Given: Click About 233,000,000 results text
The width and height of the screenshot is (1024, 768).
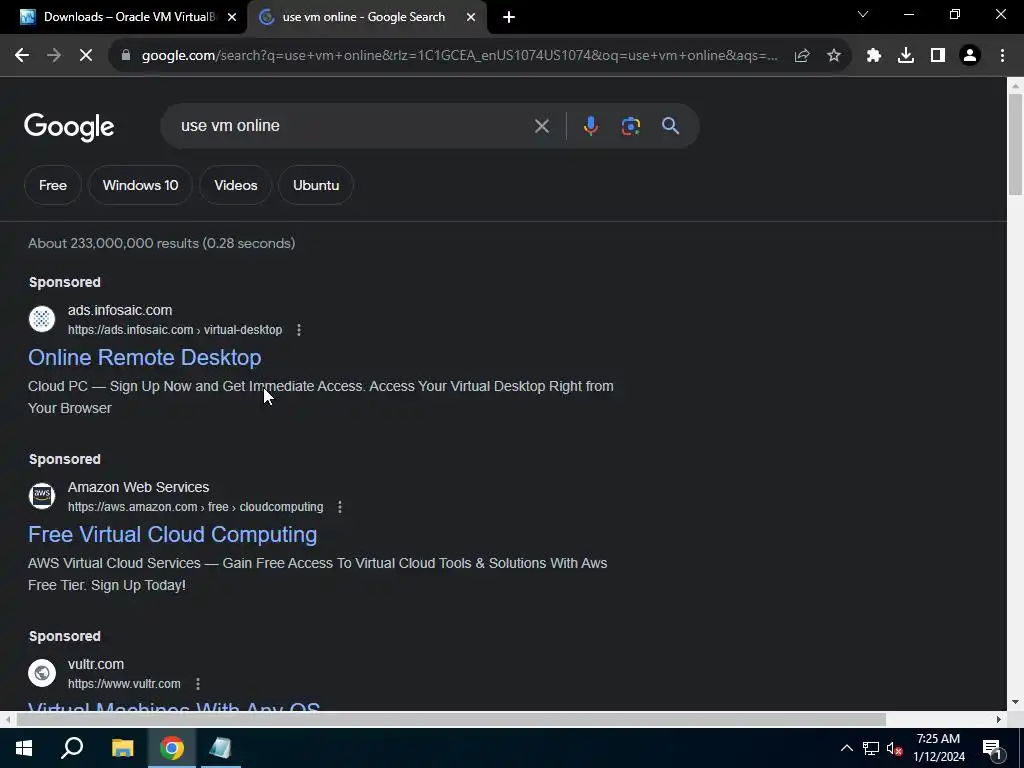Looking at the screenshot, I should [161, 243].
